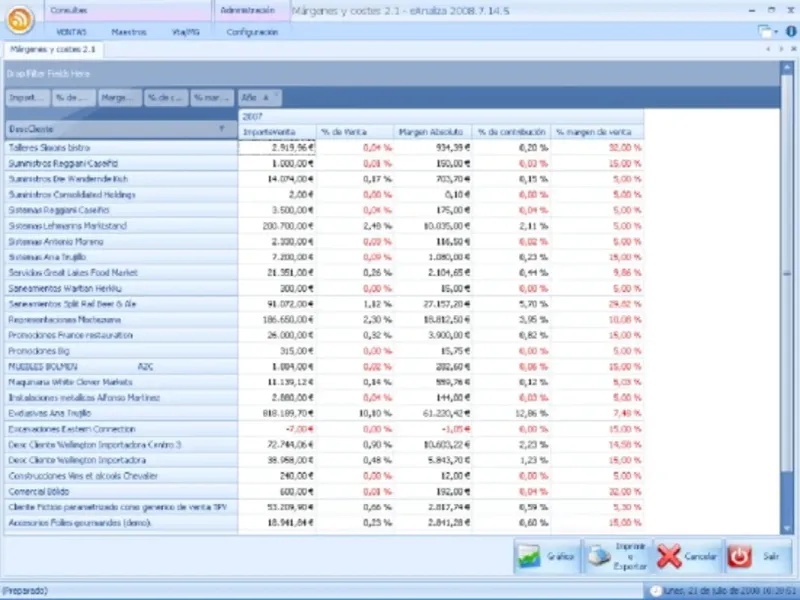
Task: Select the Comercial Bólido row
Action: pyautogui.click(x=120, y=492)
